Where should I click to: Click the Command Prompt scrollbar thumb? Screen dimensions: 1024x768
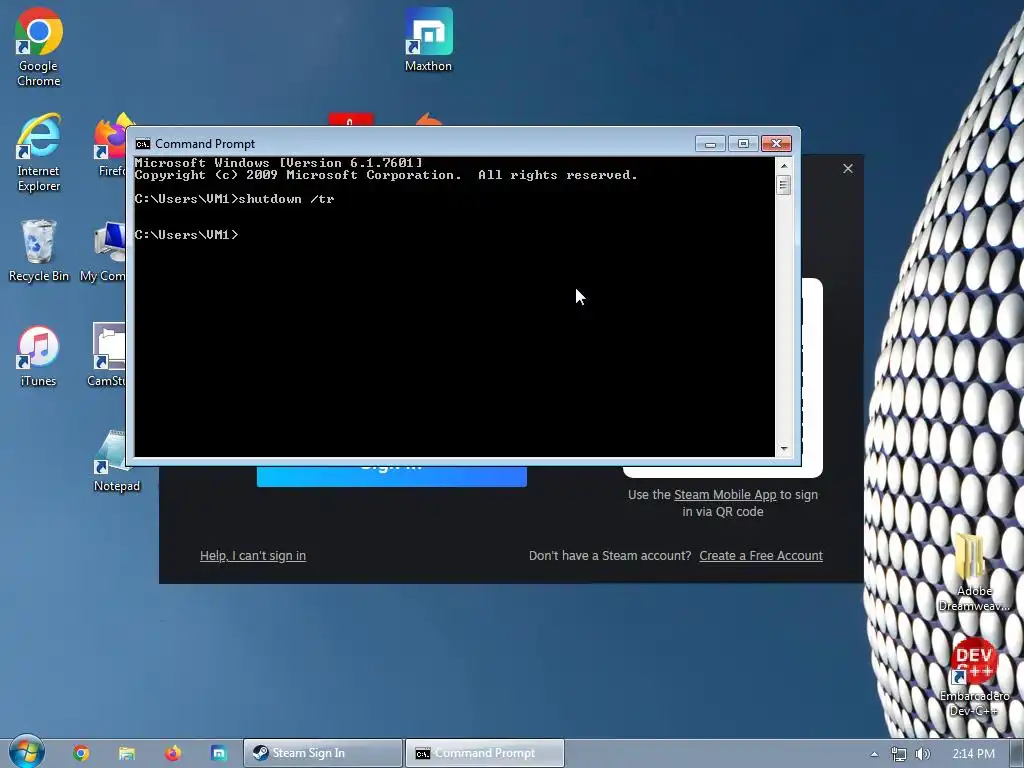784,185
